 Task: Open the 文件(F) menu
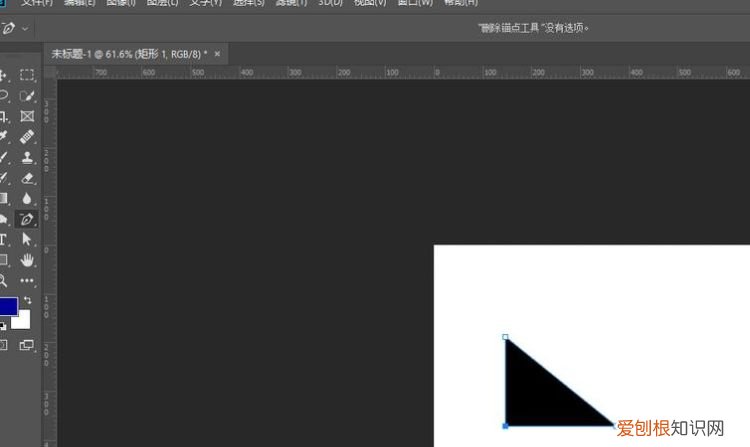click(x=37, y=3)
